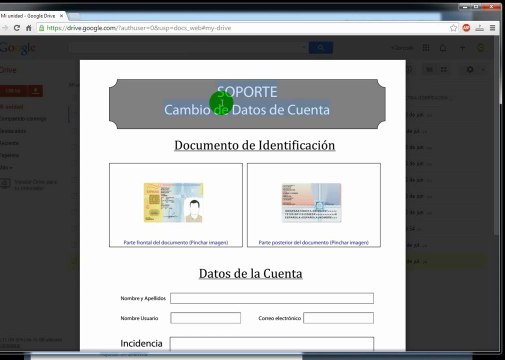Reload the page with the refresh icon
This screenshot has width=505, height=360.
coord(17,28)
